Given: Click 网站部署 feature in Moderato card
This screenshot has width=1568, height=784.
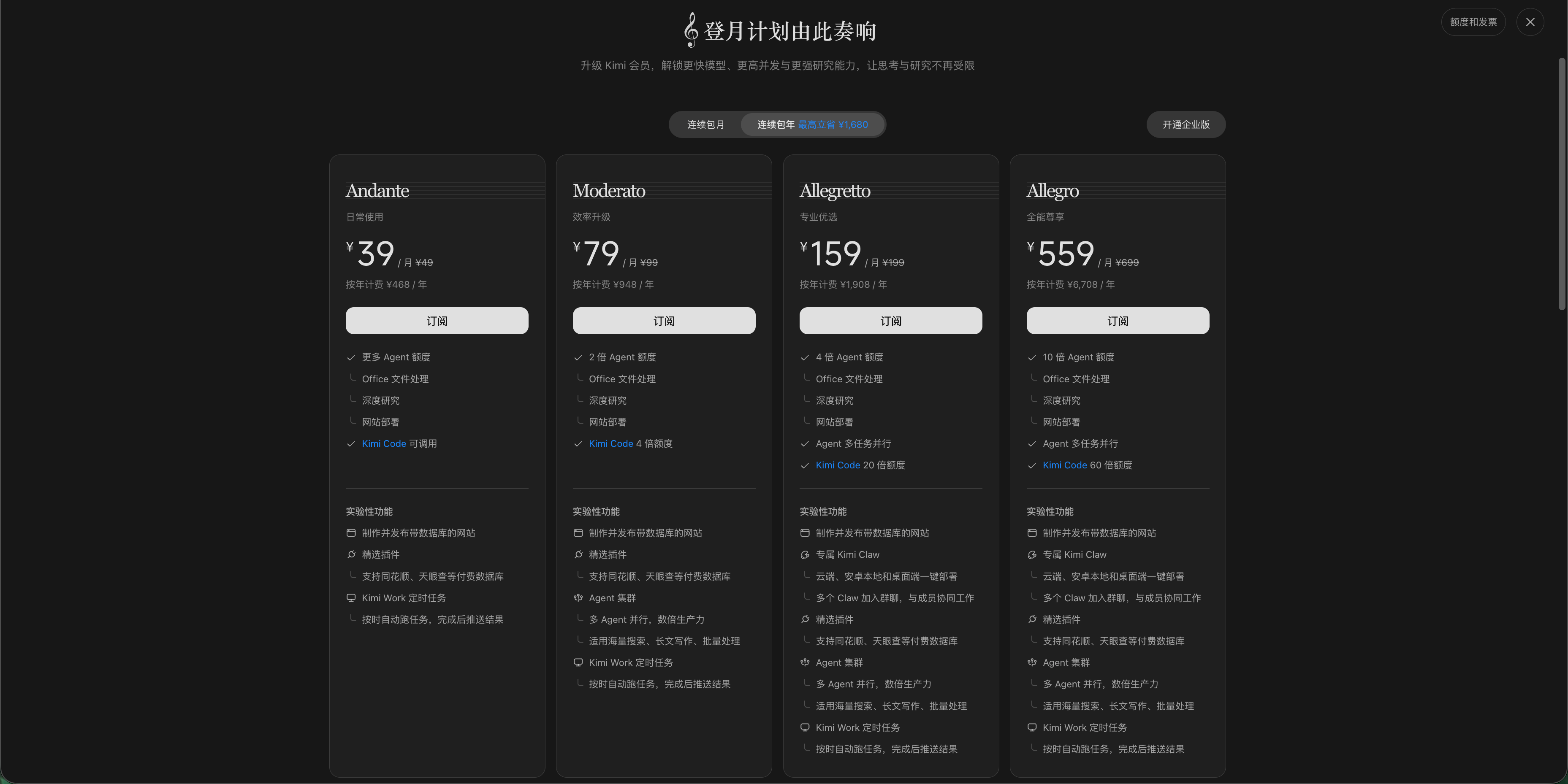Looking at the screenshot, I should pos(608,422).
